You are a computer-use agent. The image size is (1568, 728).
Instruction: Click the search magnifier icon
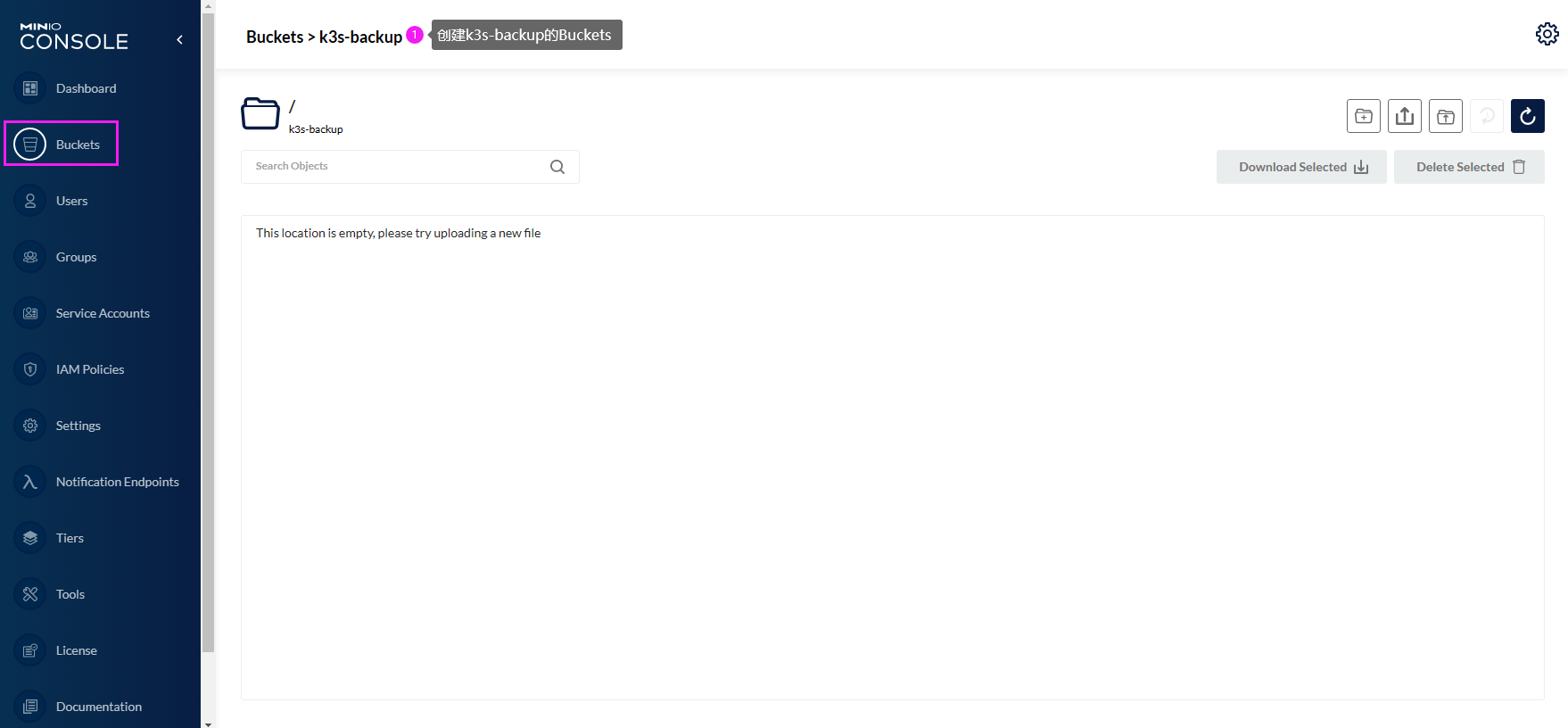(557, 167)
